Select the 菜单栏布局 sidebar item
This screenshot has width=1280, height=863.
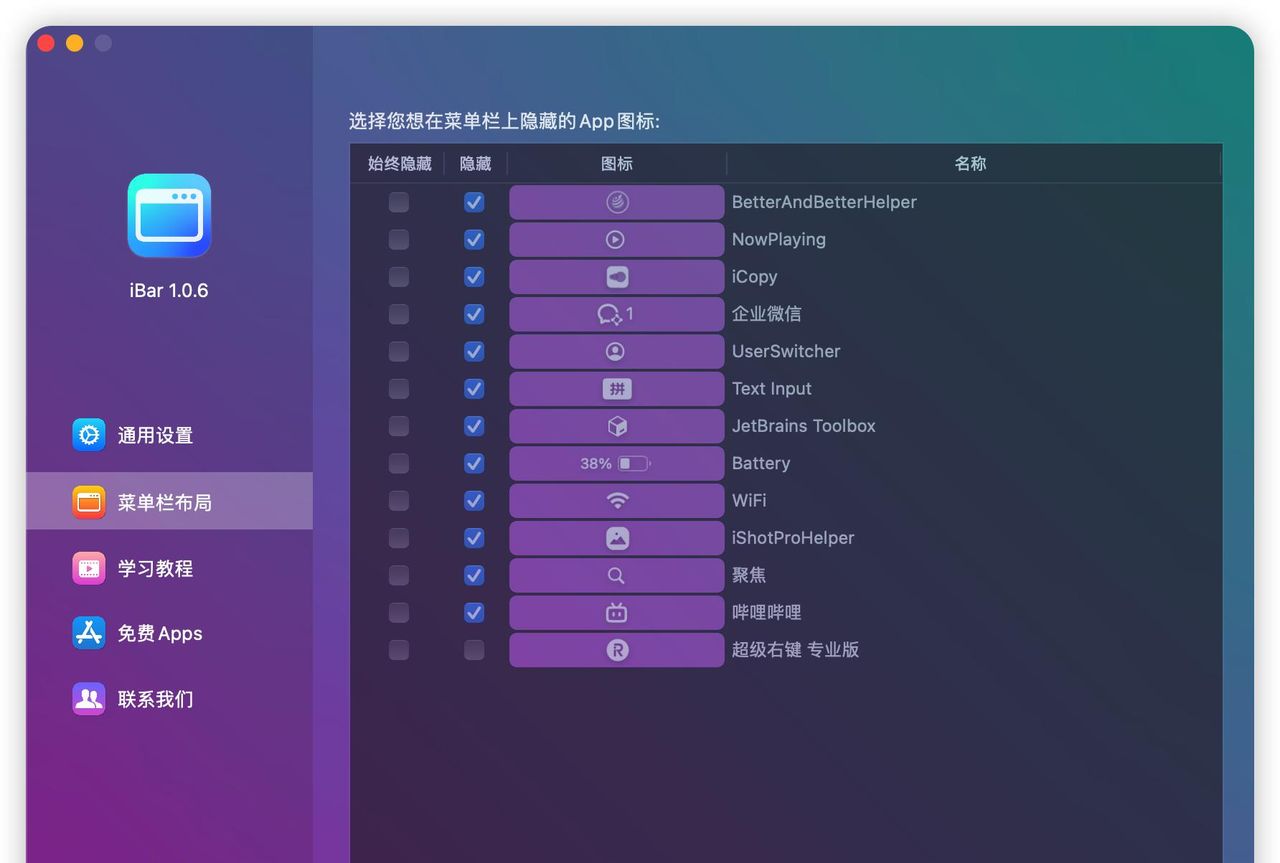(x=169, y=502)
